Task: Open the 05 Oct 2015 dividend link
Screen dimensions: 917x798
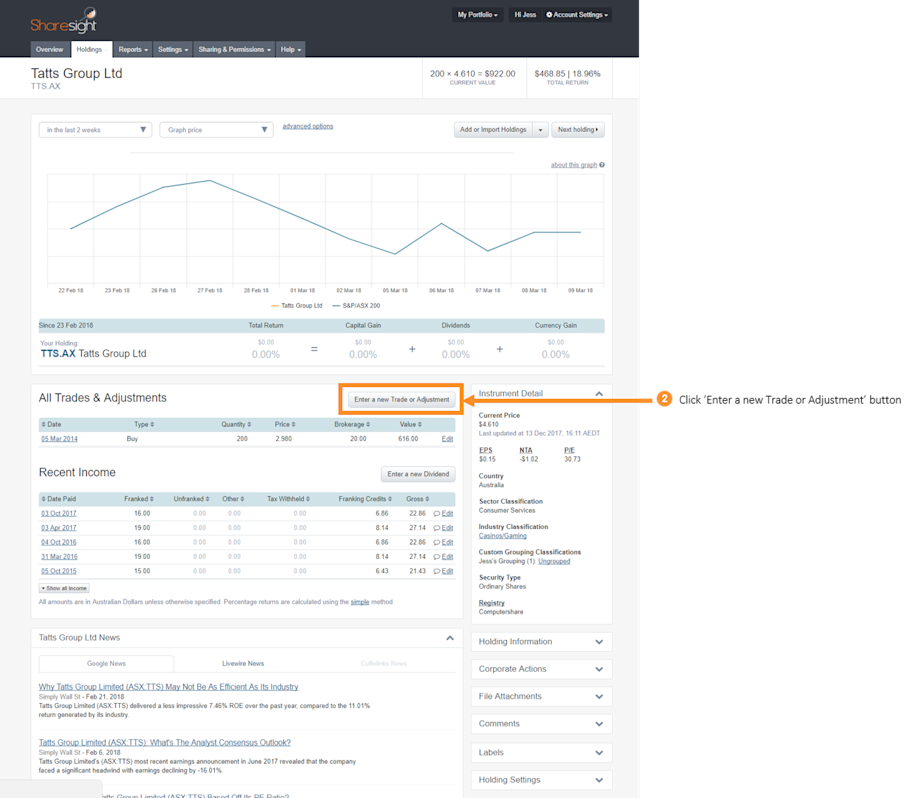Action: pyautogui.click(x=58, y=571)
